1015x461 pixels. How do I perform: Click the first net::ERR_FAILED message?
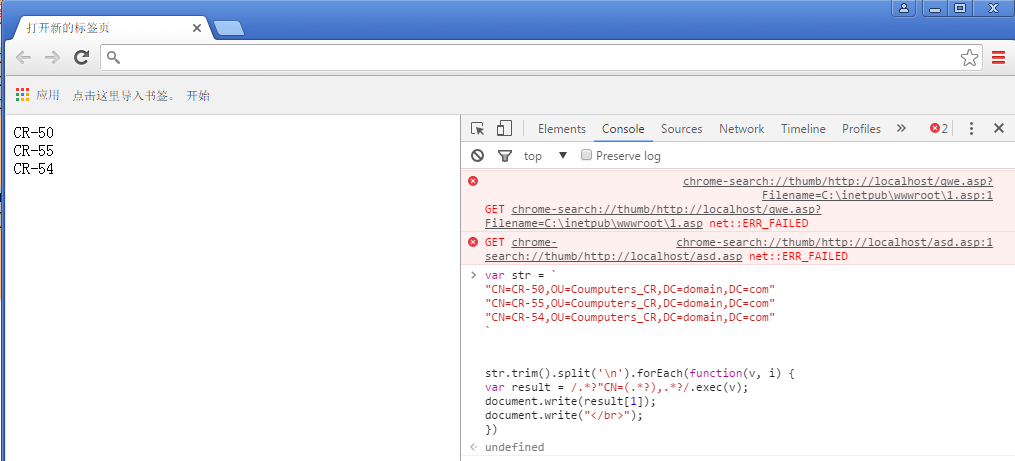(x=758, y=223)
